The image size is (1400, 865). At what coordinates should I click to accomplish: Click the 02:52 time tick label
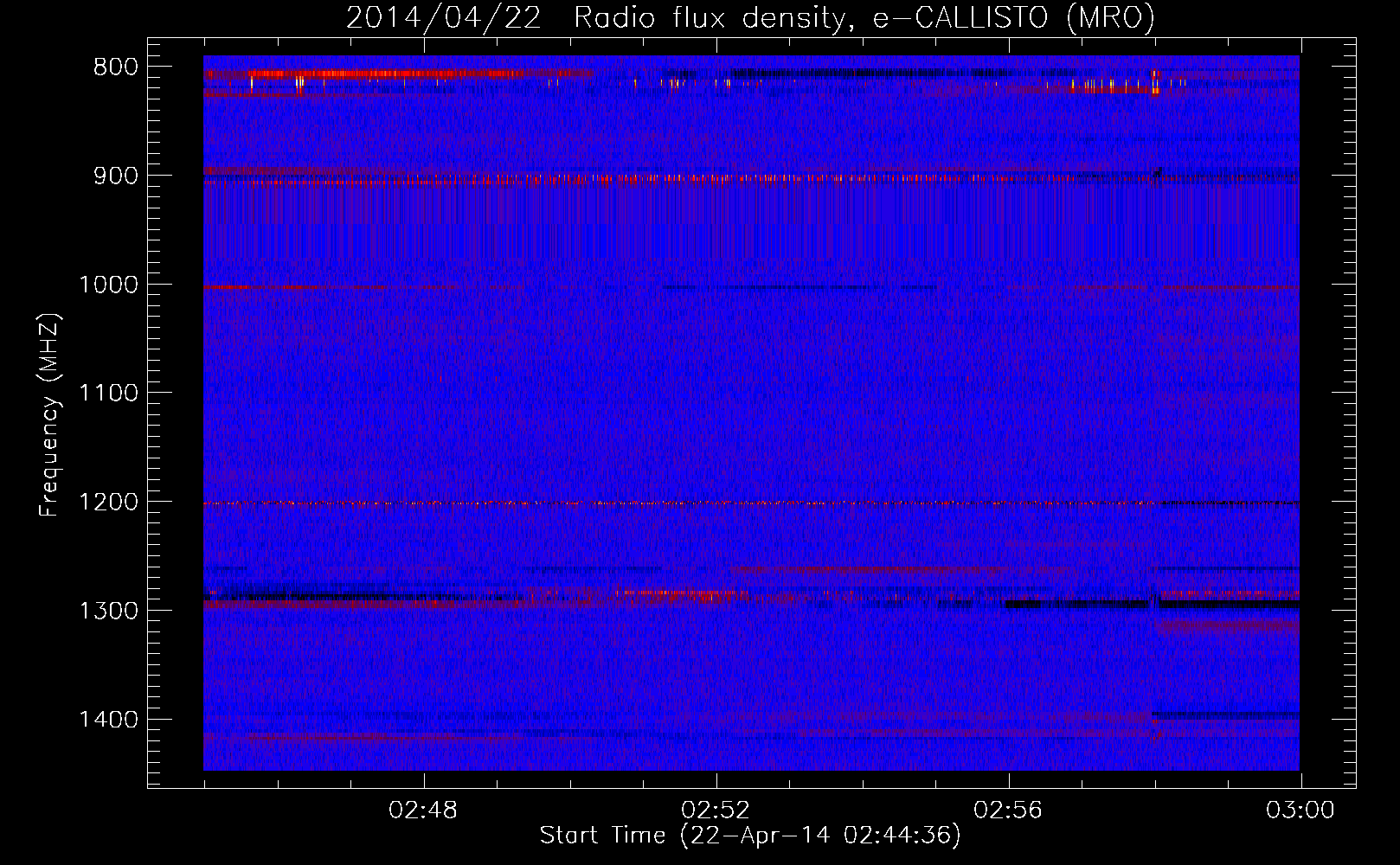[x=716, y=811]
